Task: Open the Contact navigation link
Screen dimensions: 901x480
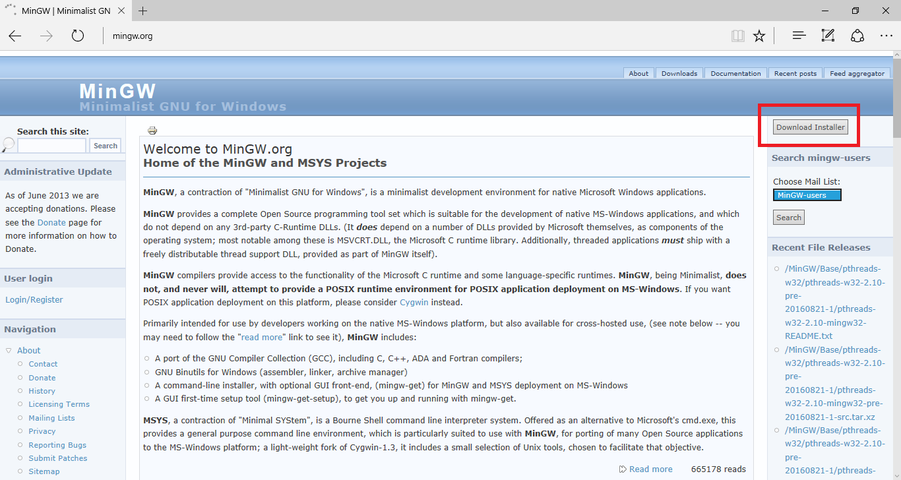Action: pos(43,364)
